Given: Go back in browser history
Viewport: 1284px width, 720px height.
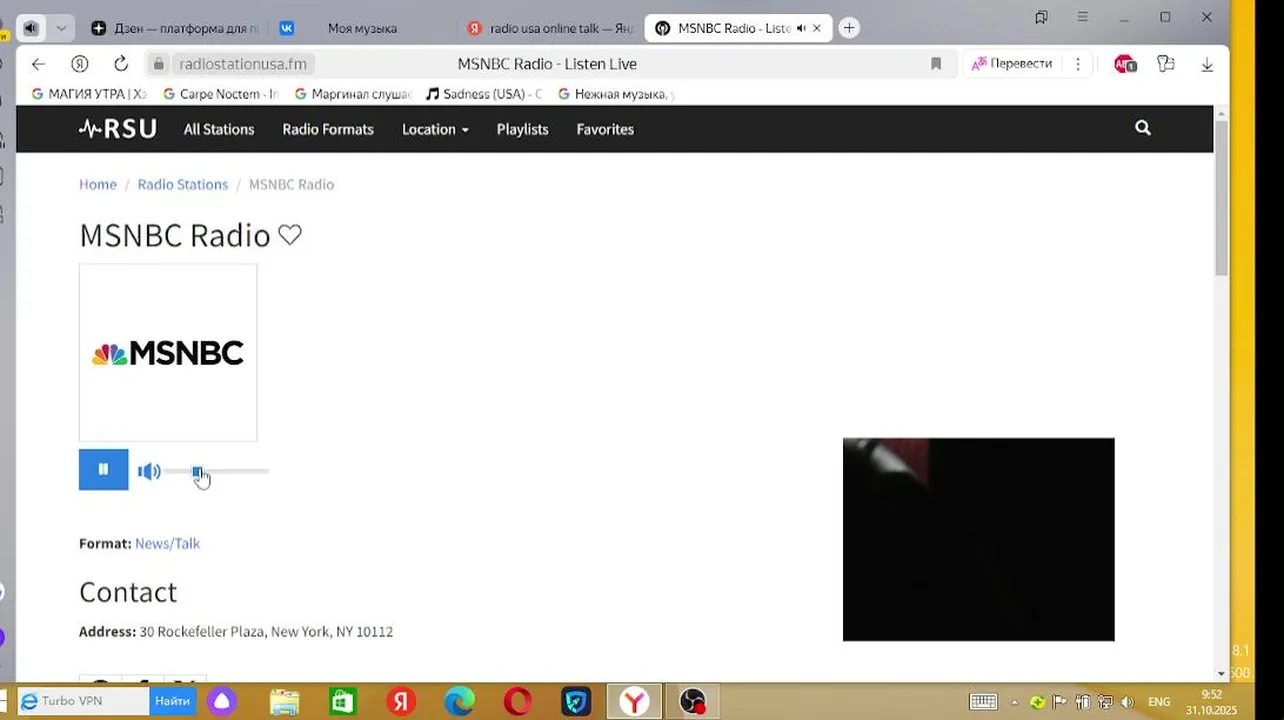Looking at the screenshot, I should point(38,64).
